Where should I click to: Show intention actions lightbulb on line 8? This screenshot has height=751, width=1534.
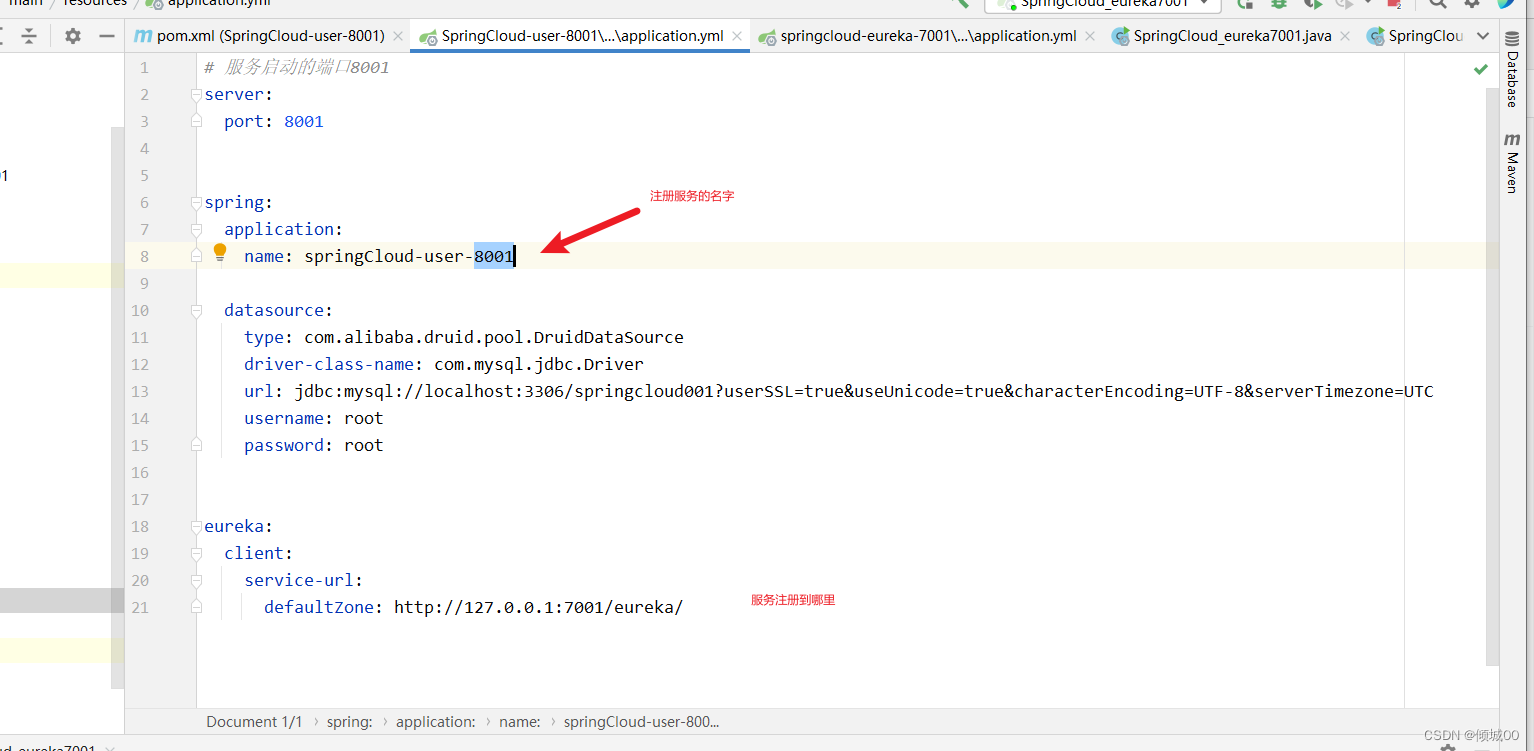point(220,253)
